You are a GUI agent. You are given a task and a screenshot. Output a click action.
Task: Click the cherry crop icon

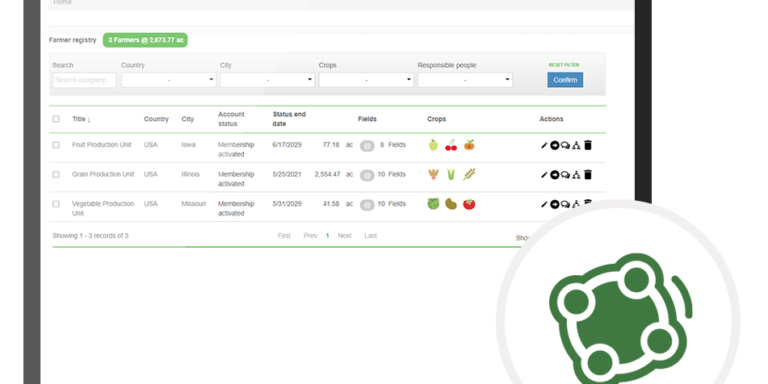pyautogui.click(x=451, y=145)
